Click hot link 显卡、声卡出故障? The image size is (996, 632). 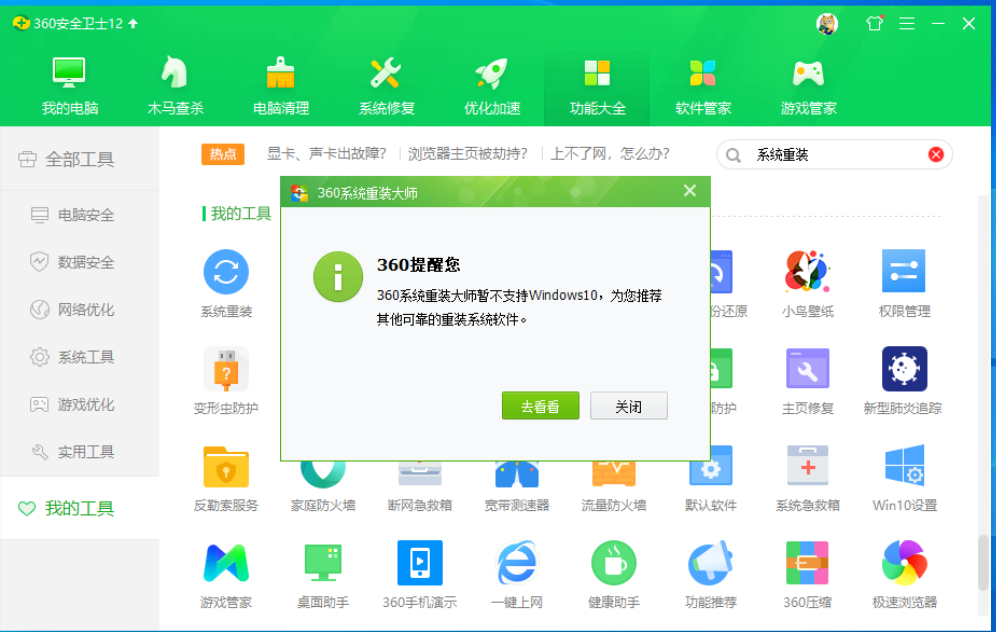click(326, 154)
